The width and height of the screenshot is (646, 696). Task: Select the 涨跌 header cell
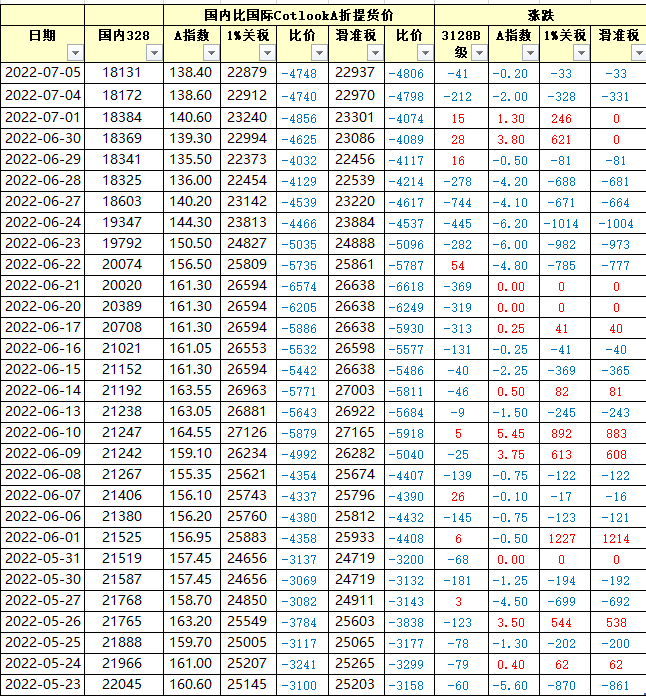point(540,16)
